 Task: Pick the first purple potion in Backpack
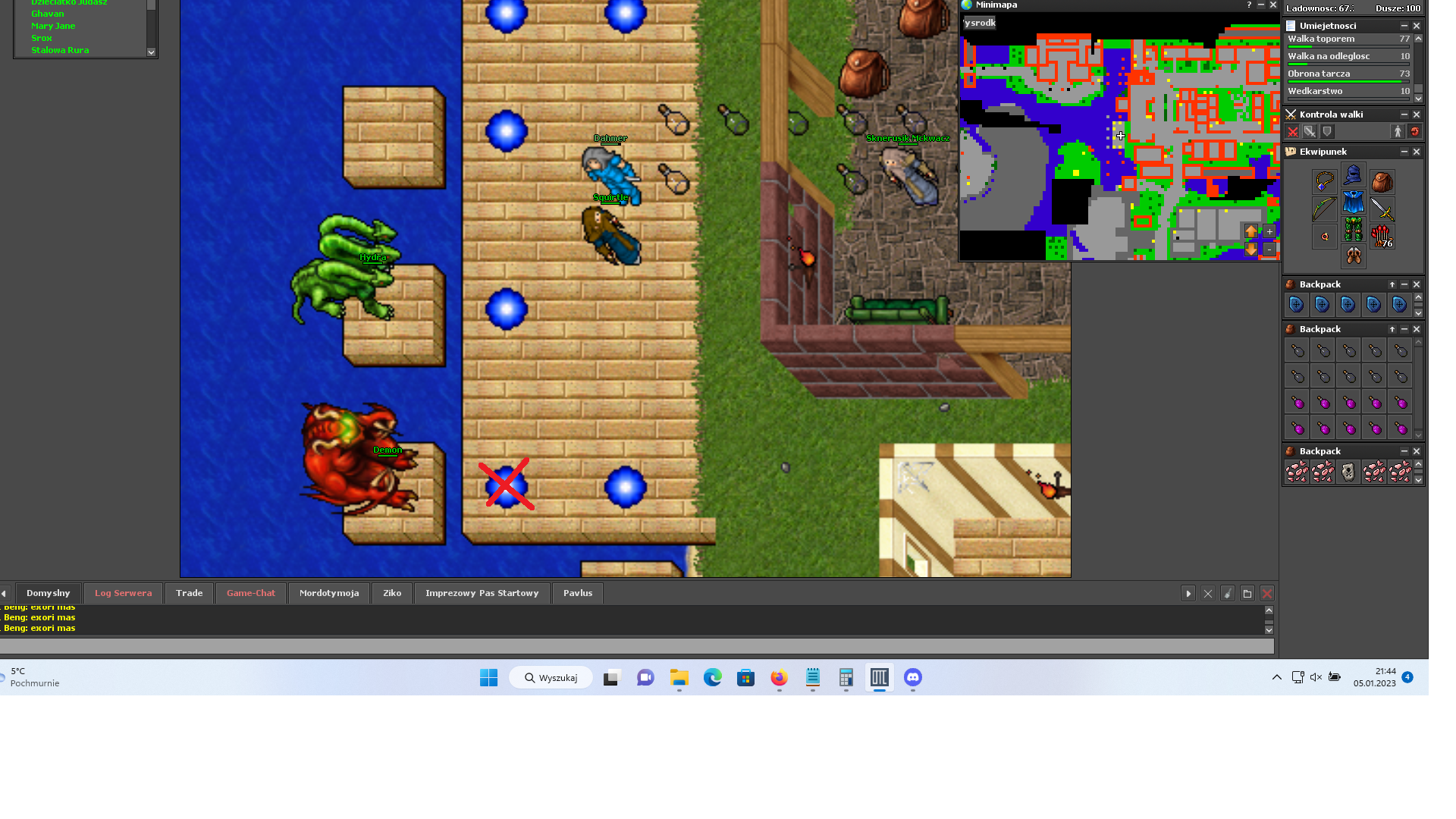coord(1297,402)
